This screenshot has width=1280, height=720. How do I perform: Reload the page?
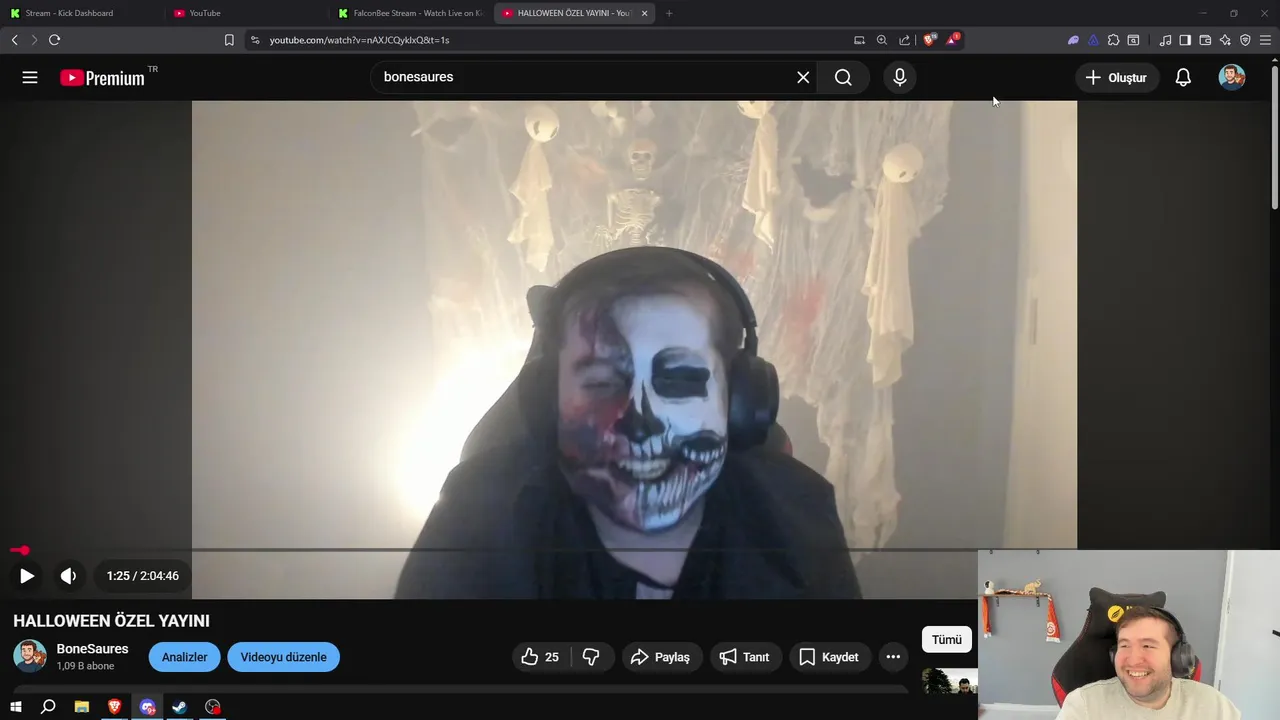point(54,40)
